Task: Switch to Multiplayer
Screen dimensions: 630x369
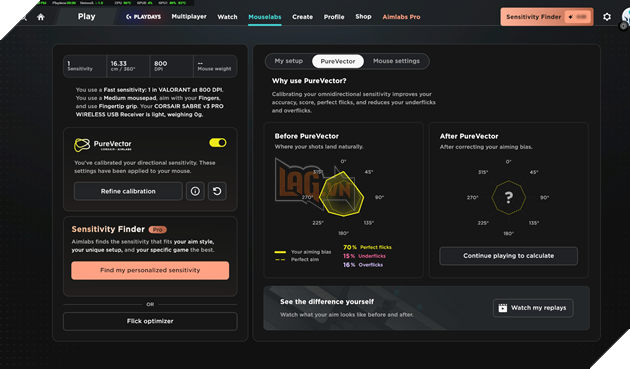Action: [189, 16]
